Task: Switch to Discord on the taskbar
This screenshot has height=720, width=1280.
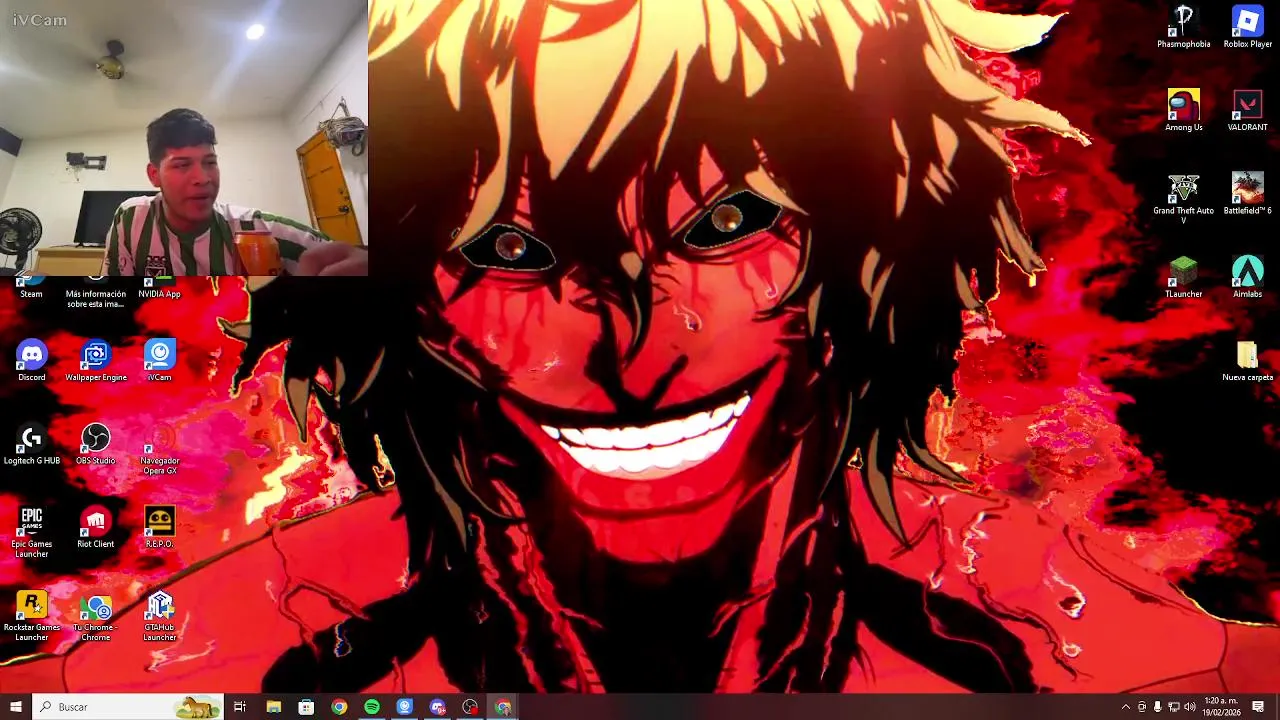Action: [438, 707]
